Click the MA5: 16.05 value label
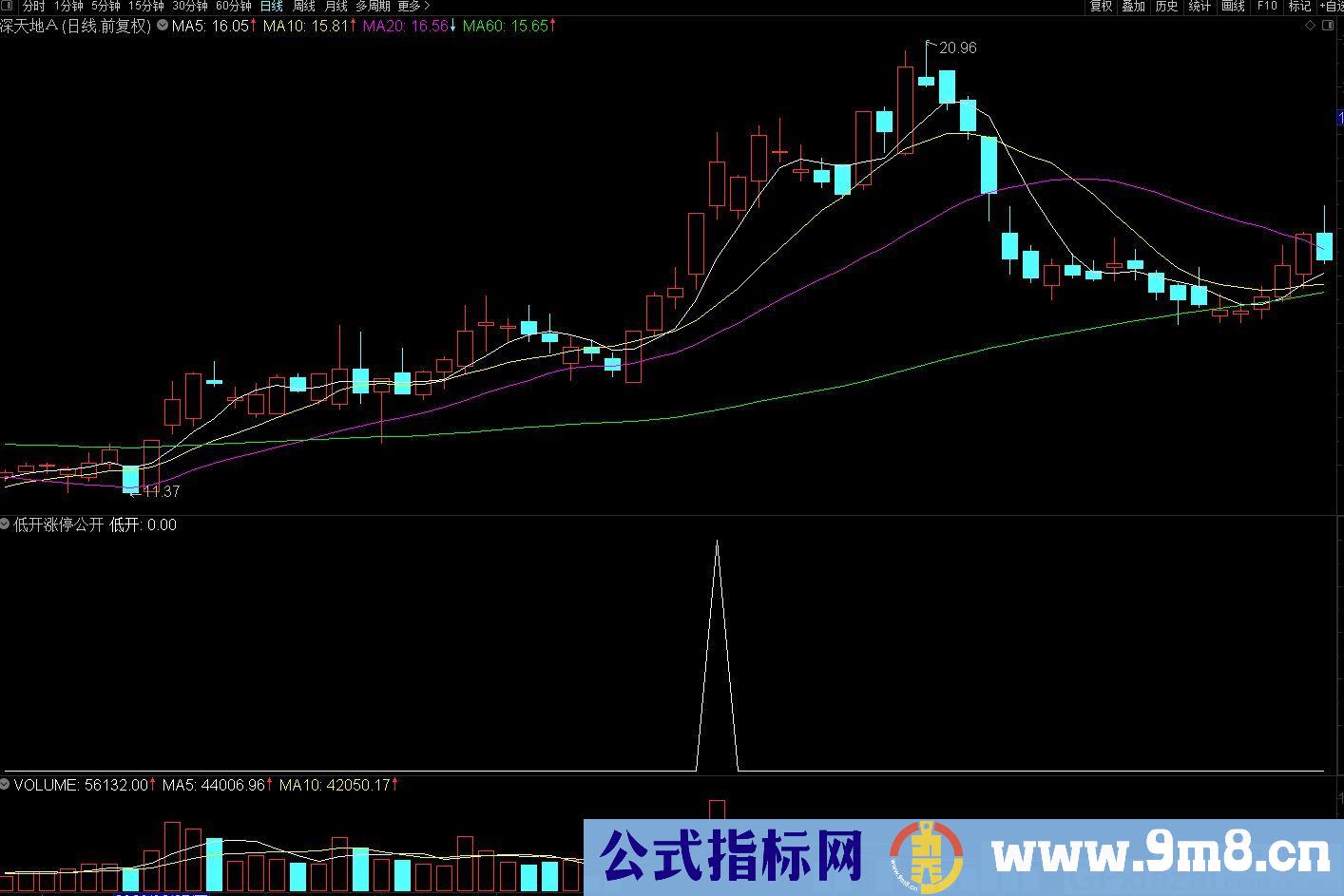 (214, 27)
